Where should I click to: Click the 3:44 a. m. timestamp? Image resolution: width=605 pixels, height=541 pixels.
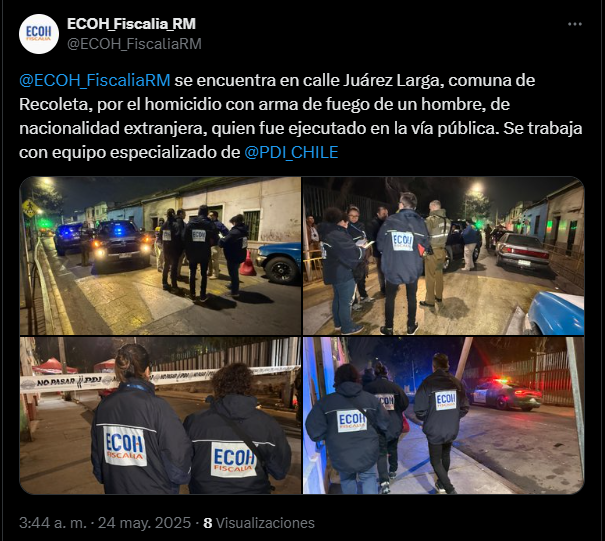(53, 523)
